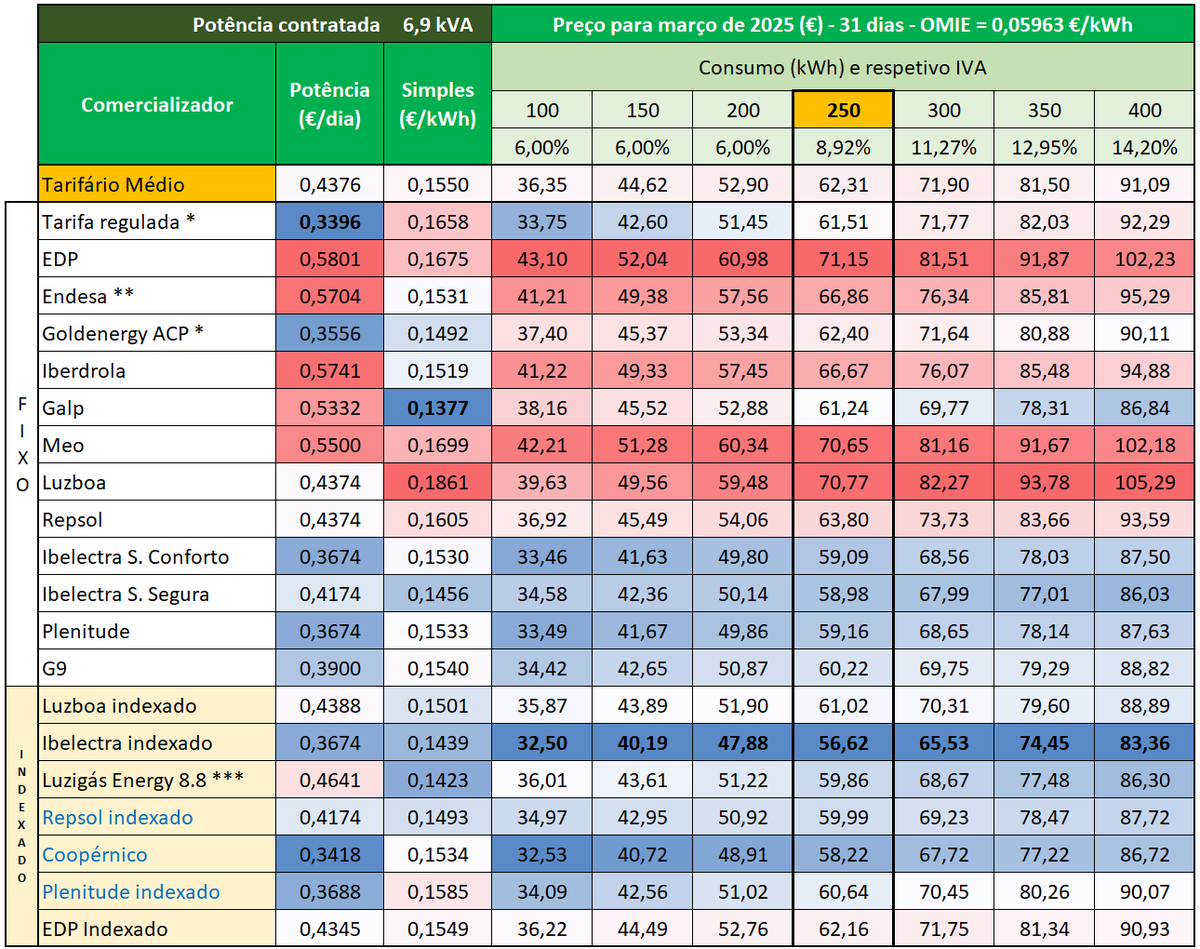Select the 'Ibelectra indexado' row label
This screenshot has height=949, width=1200.
click(x=157, y=743)
